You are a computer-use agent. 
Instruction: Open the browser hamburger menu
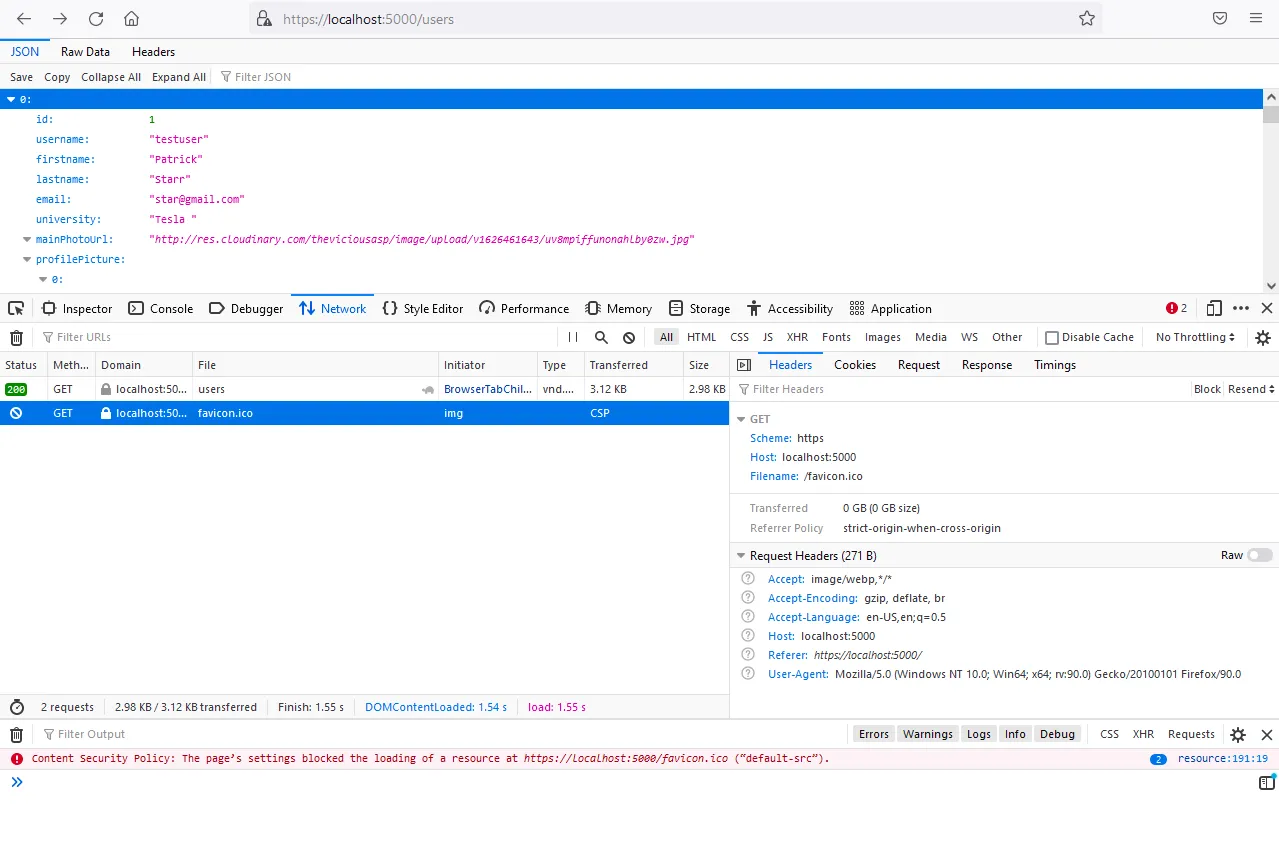tap(1256, 19)
